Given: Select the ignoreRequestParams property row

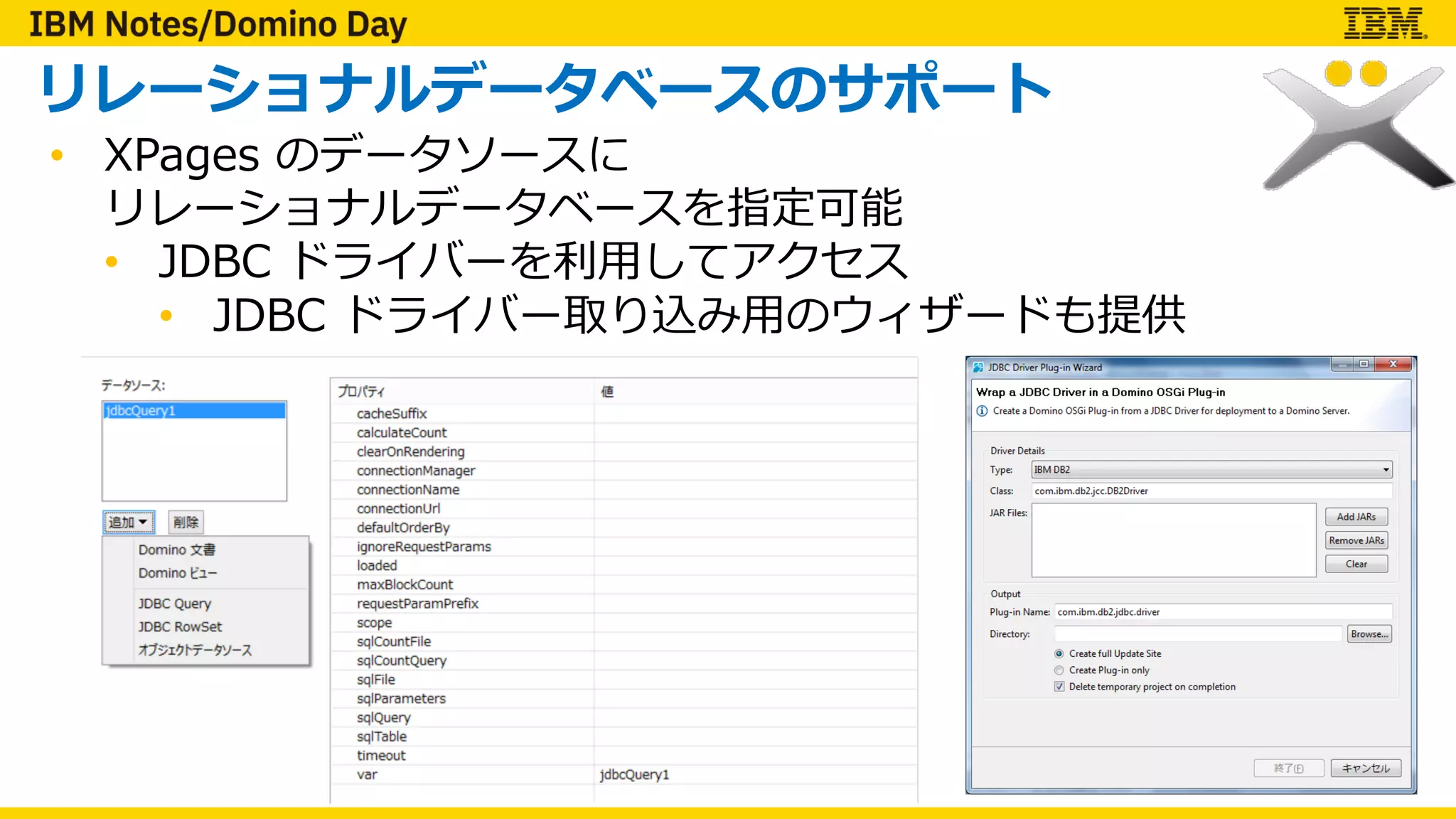Looking at the screenshot, I should point(624,547).
